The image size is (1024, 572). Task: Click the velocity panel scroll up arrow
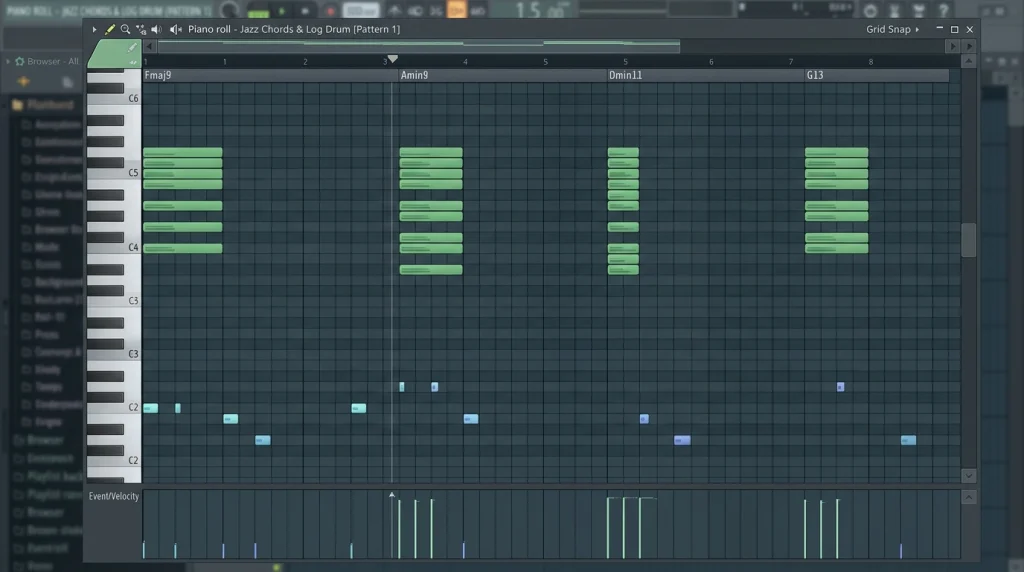pos(968,498)
